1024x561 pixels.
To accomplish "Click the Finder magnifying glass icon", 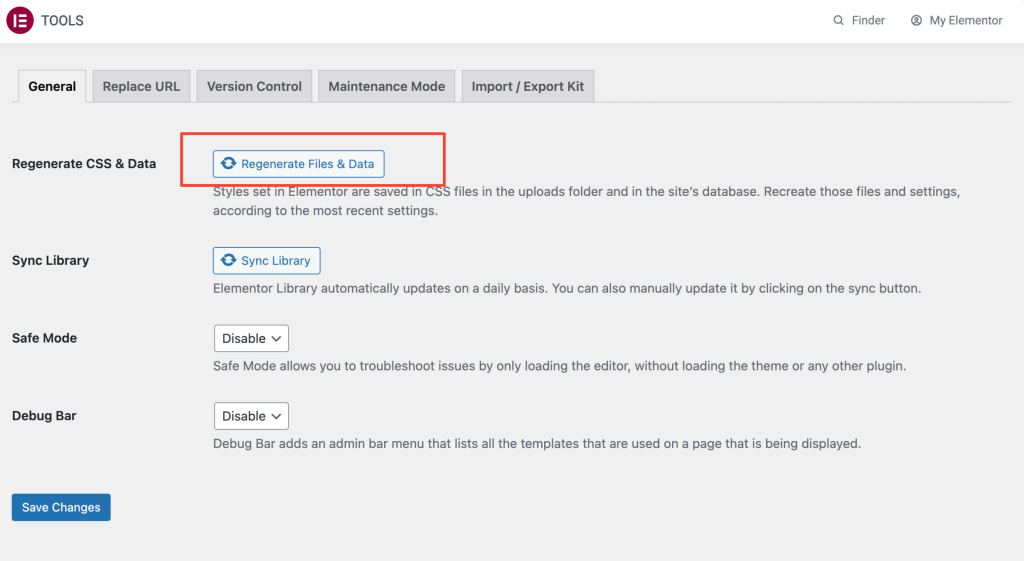I will pos(839,20).
